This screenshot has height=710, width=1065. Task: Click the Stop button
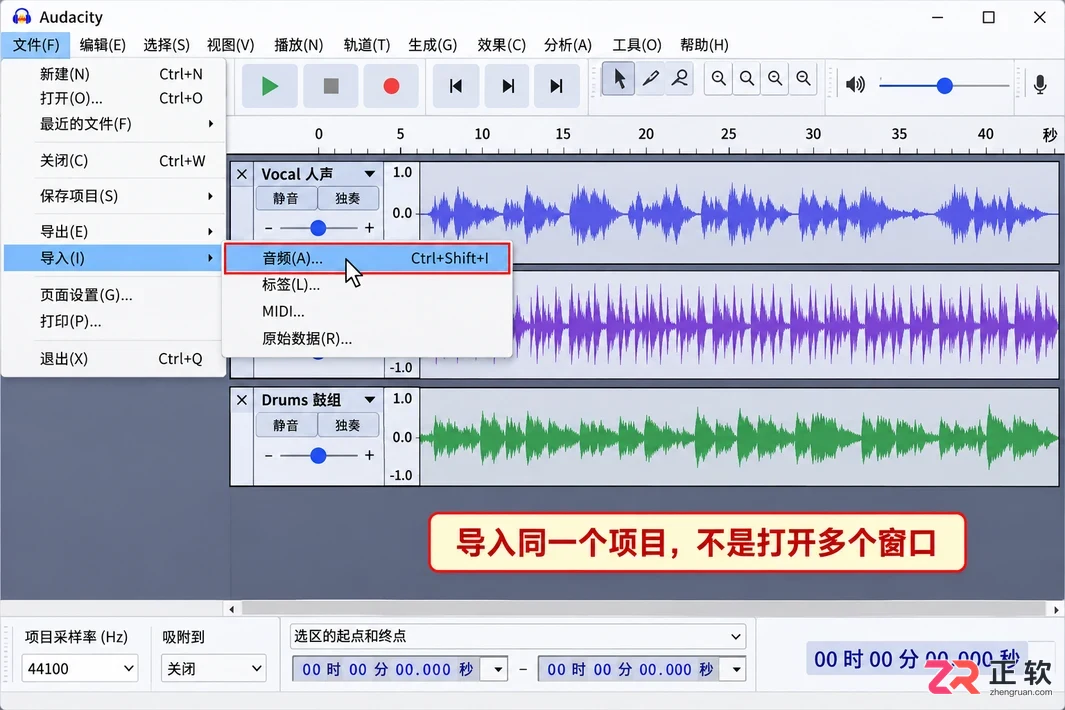(331, 86)
